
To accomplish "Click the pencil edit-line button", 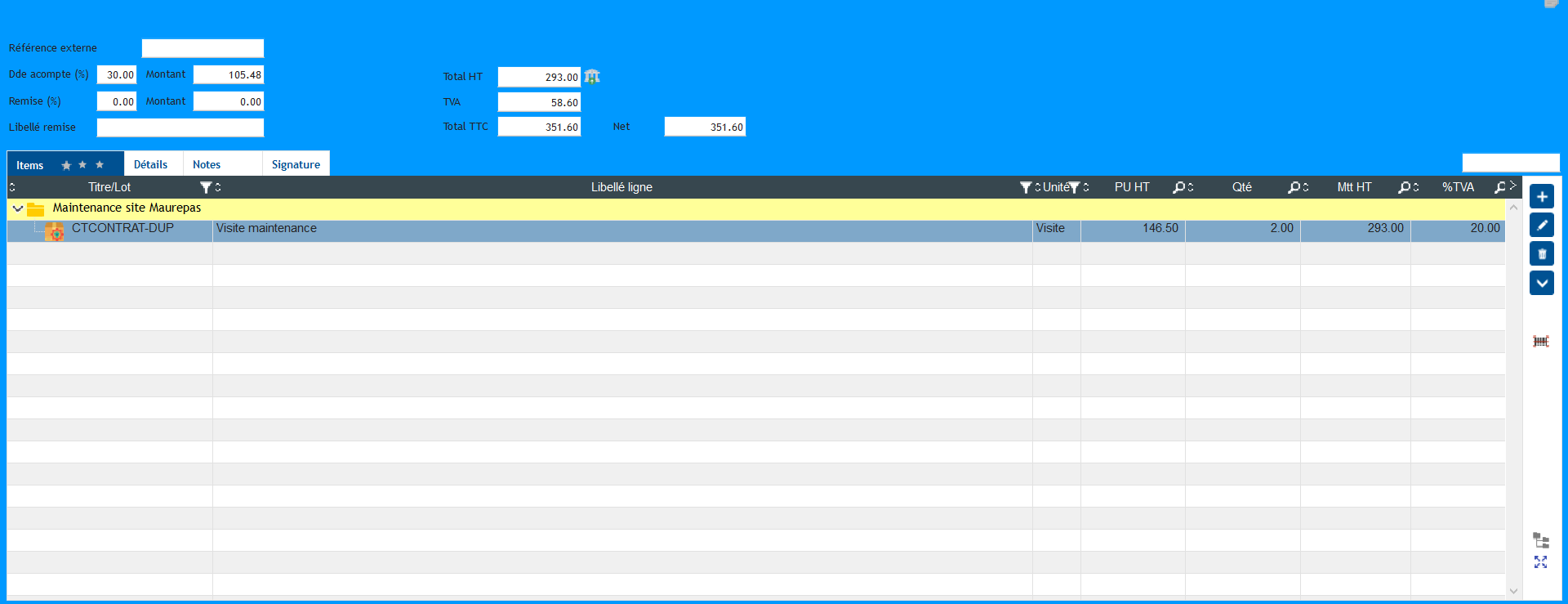I will pos(1541,226).
